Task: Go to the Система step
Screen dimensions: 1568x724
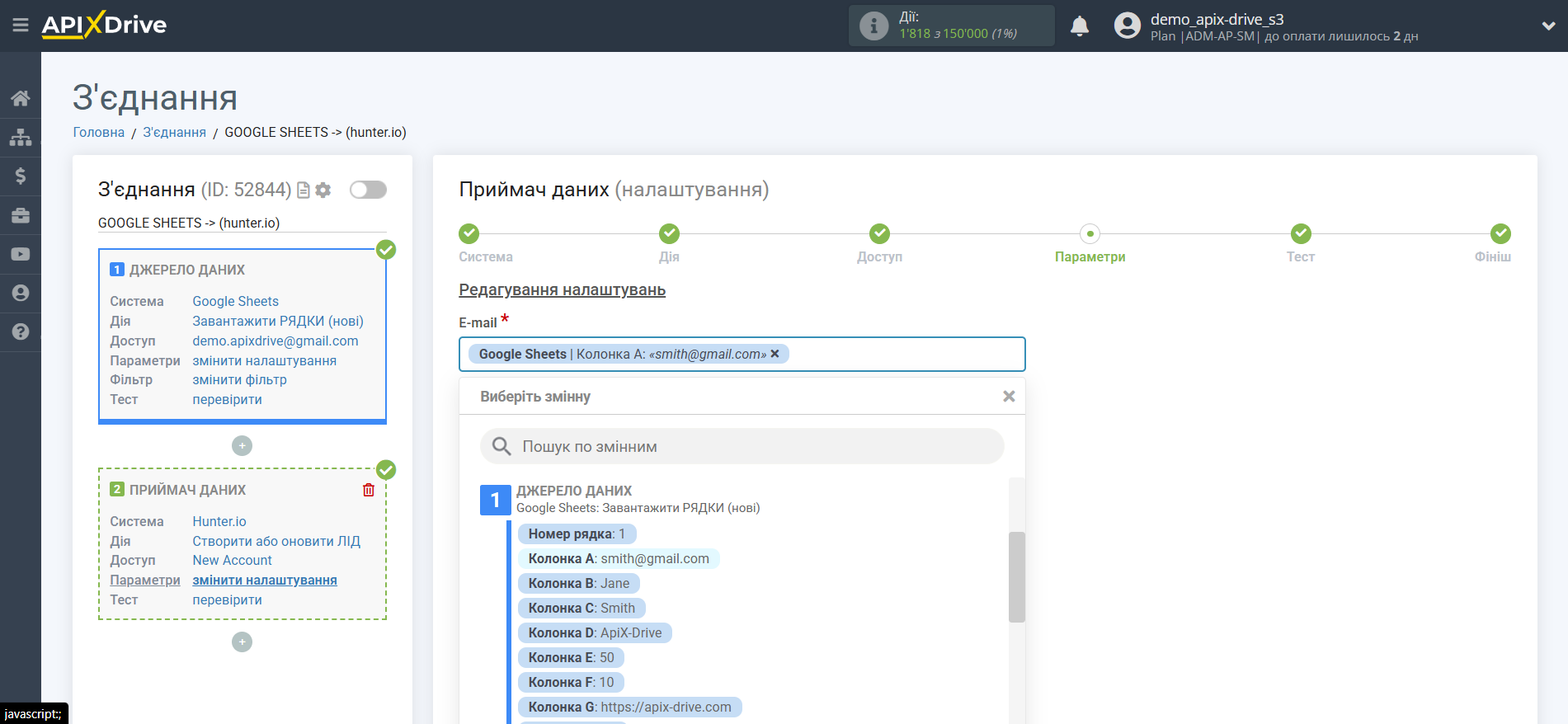Action: pos(469,234)
